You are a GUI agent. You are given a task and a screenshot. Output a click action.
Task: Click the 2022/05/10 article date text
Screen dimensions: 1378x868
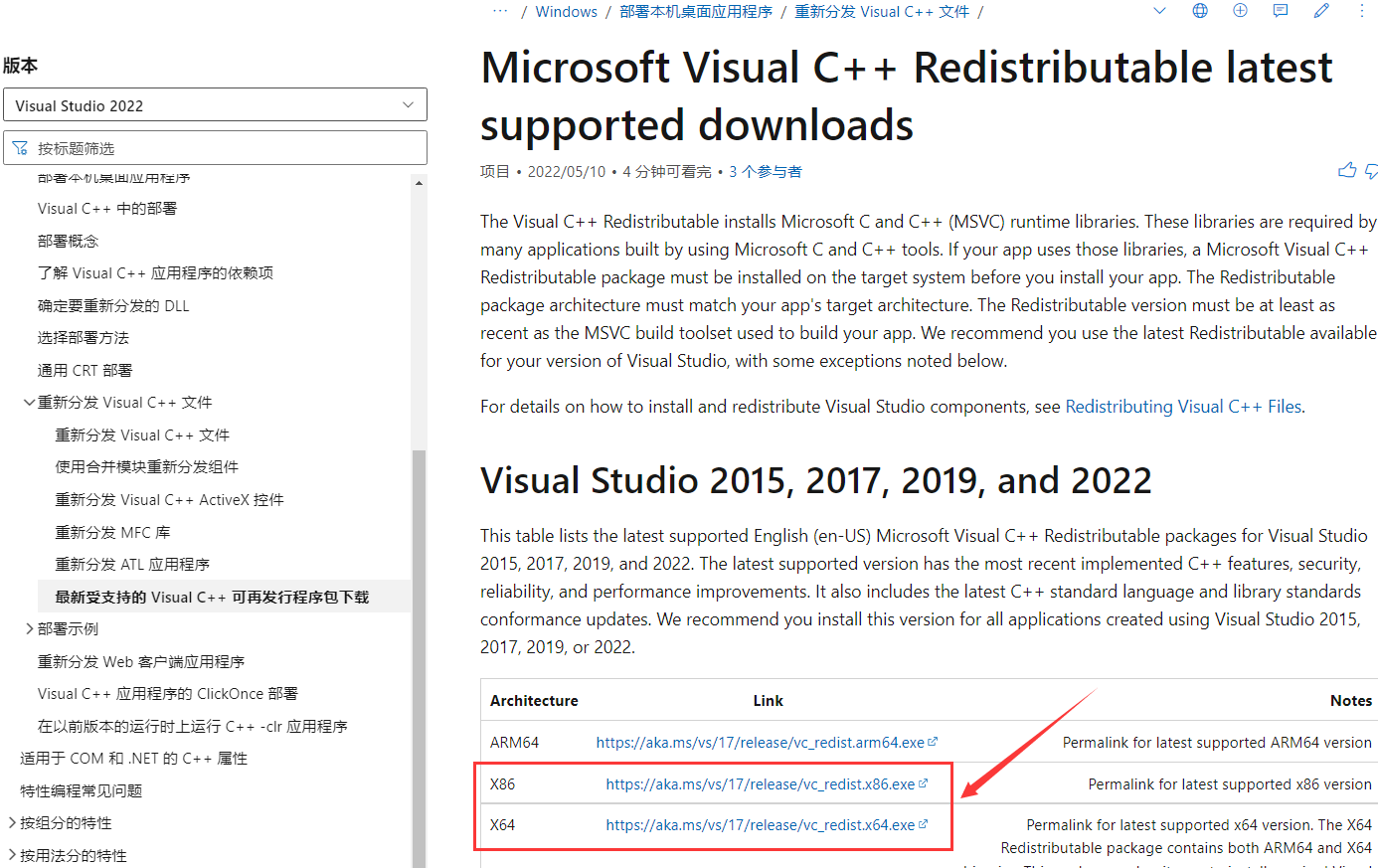(567, 172)
